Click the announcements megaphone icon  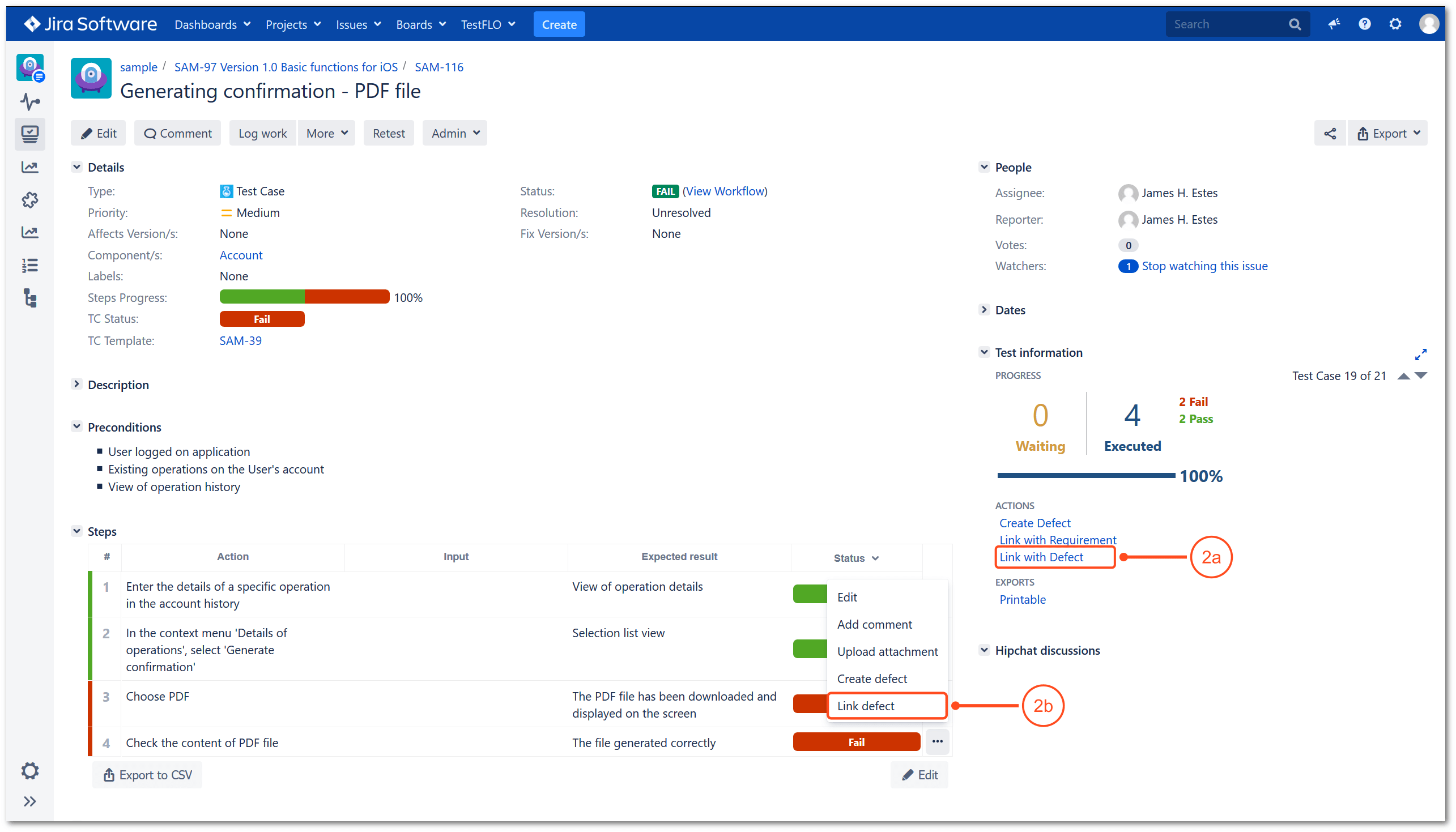(x=1334, y=23)
